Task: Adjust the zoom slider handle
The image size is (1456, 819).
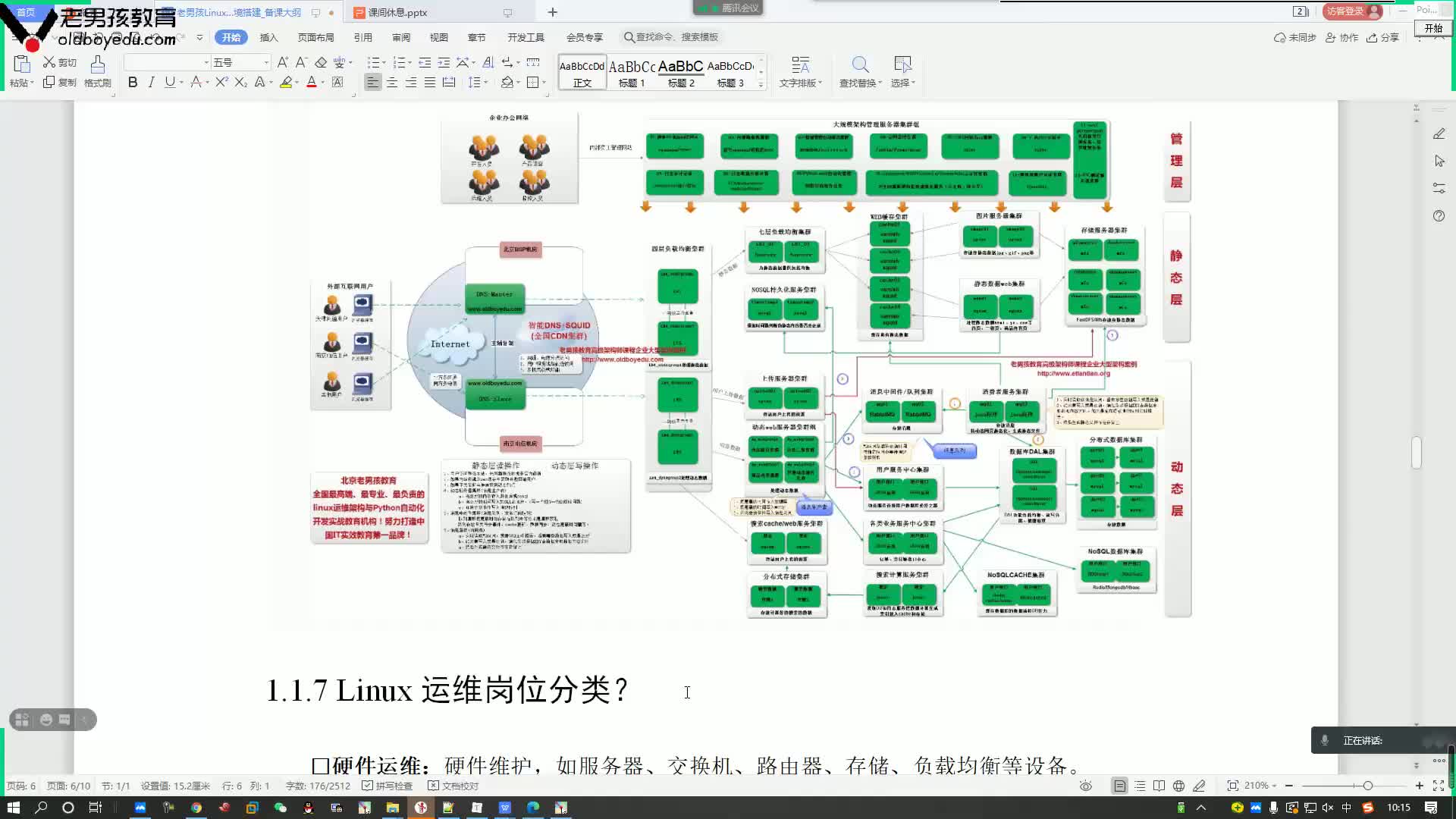Action: coord(1367,786)
